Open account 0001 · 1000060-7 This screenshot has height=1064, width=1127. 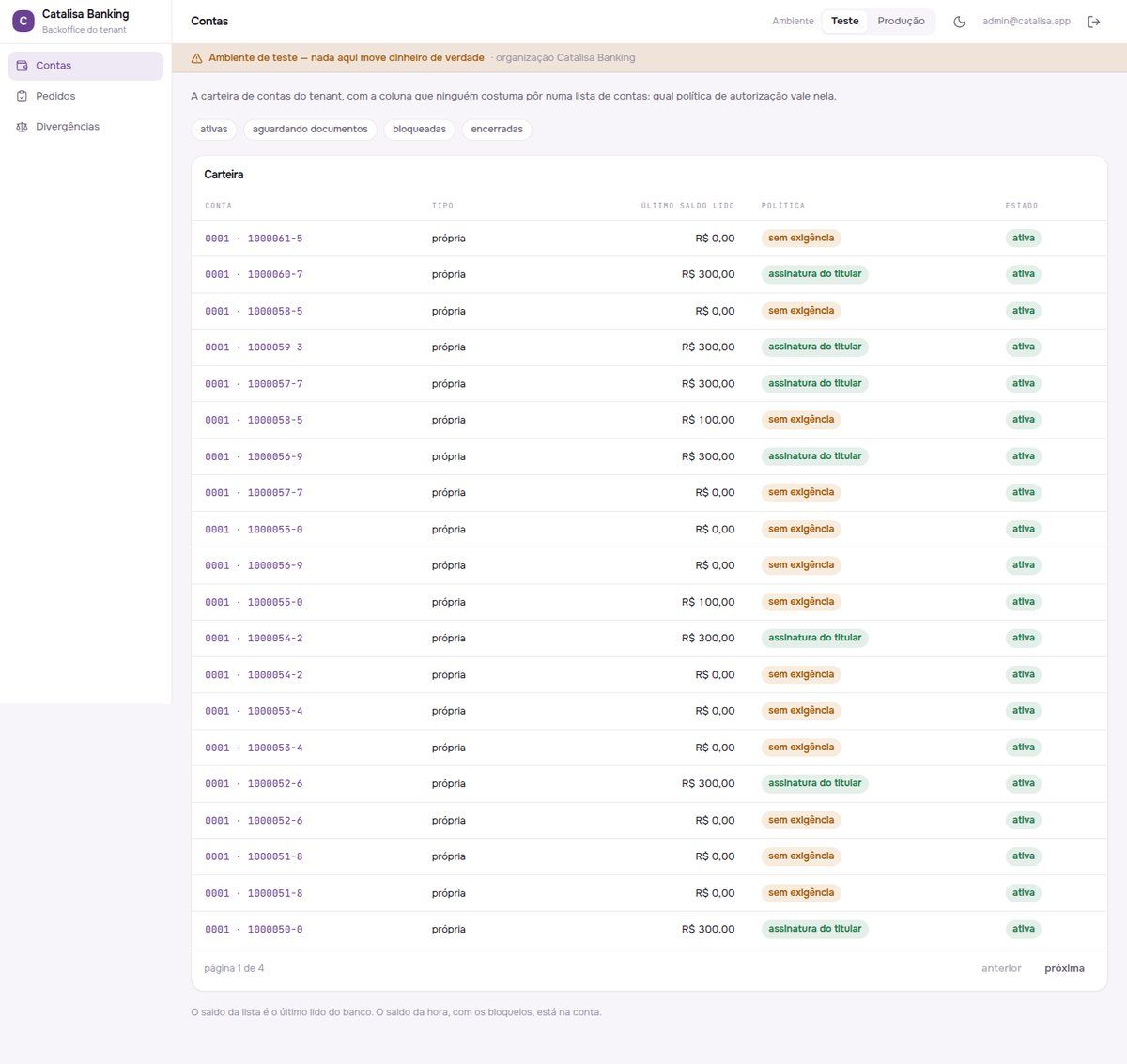[254, 275]
